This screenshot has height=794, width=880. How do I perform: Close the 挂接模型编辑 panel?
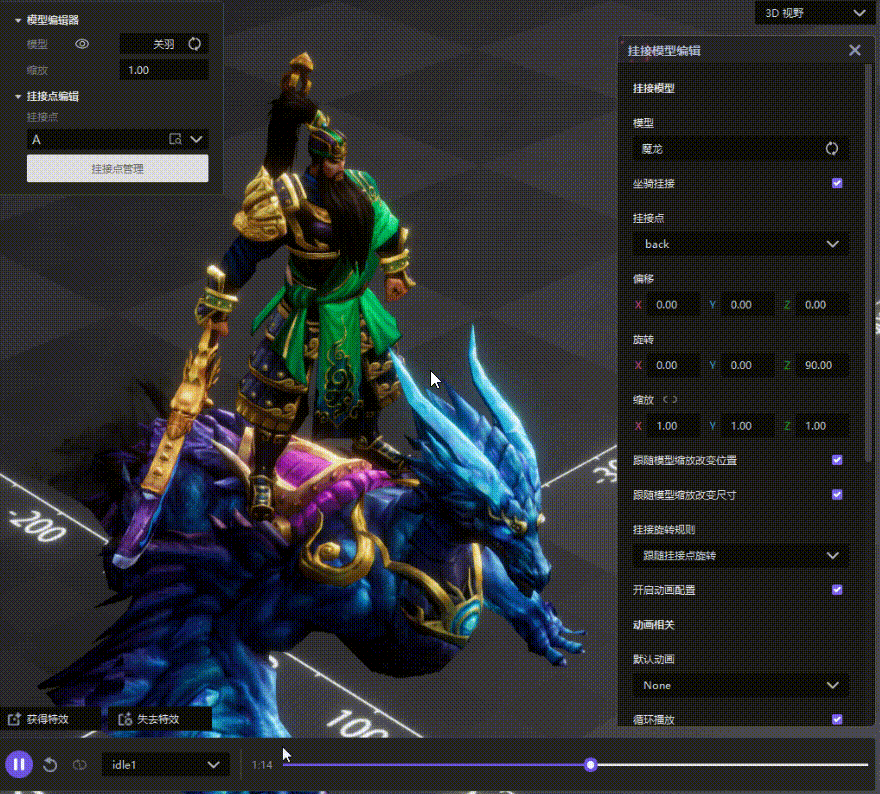(855, 51)
